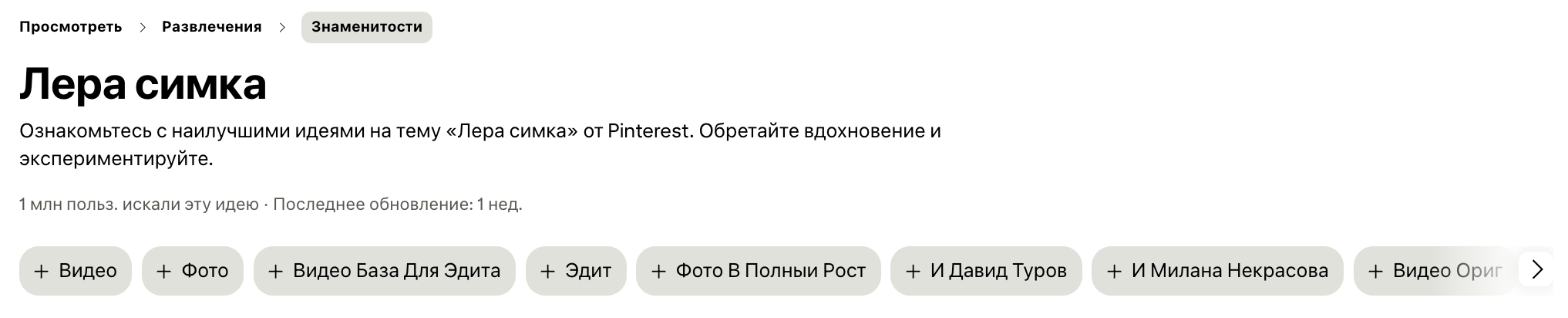
Task: Apply the Видео База Для Эдита filter
Action: 384,271
